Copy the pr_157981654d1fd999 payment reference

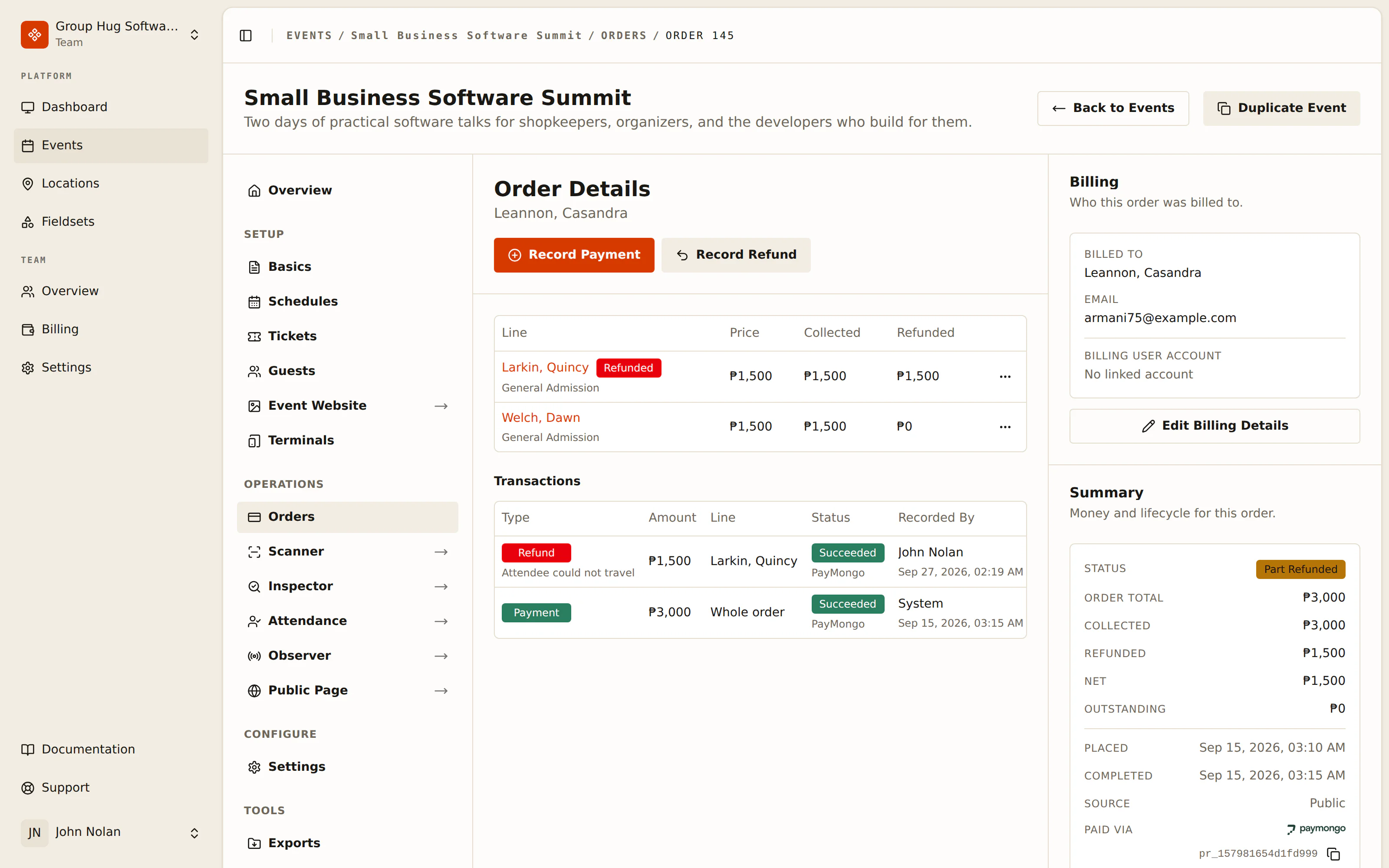pos(1334,854)
